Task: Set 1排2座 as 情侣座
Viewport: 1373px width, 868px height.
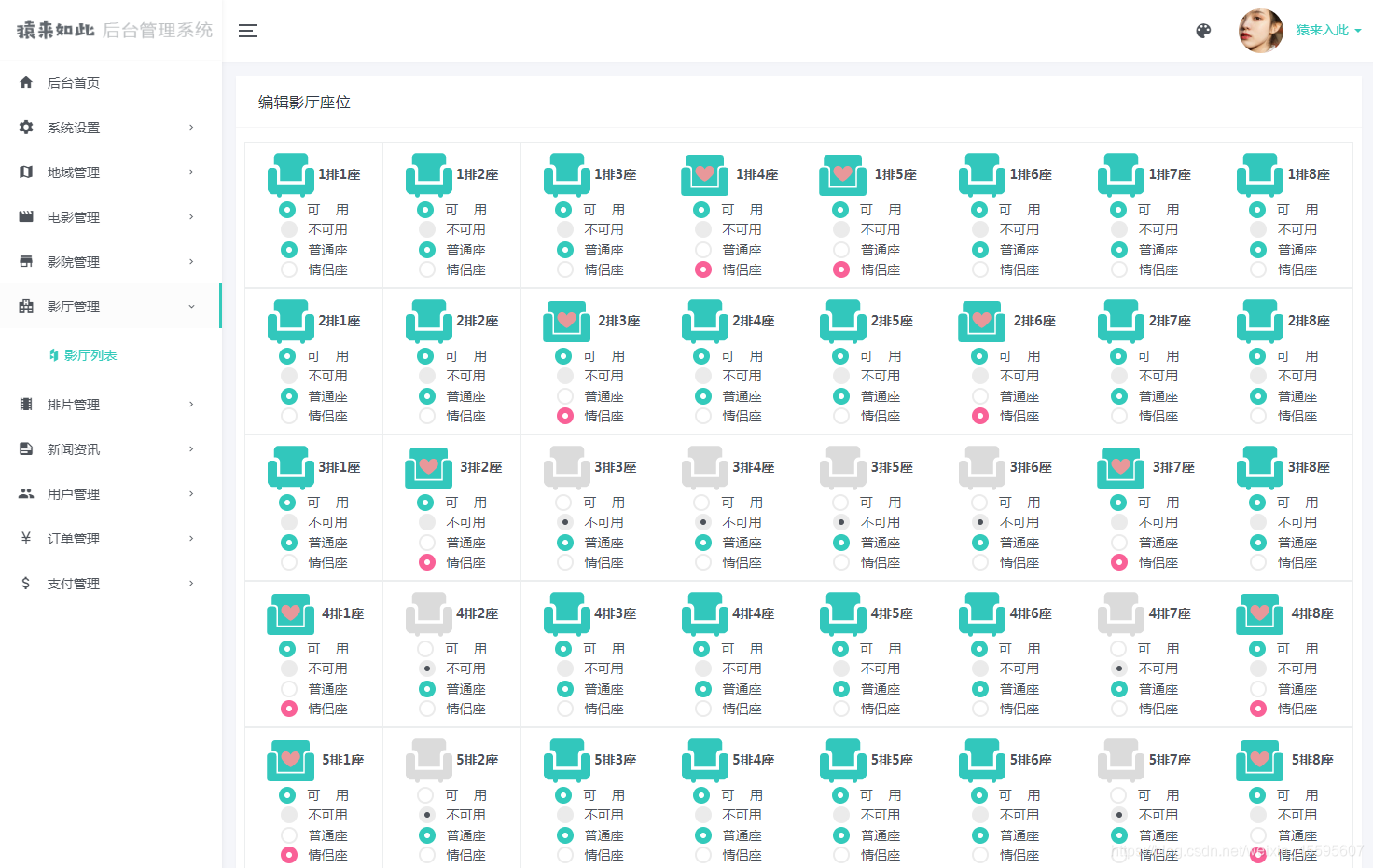Action: (427, 269)
